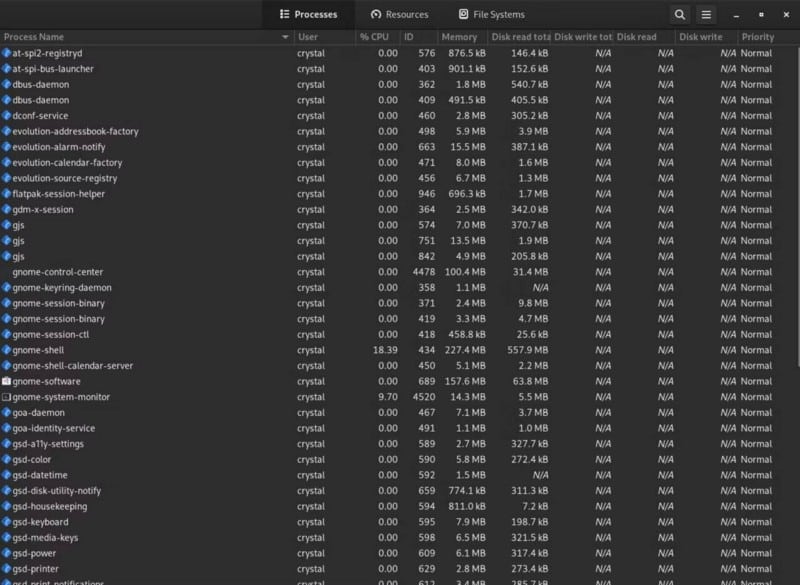Open the hamburger menu in the header bar
Screen dimensions: 800x585
(x=706, y=14)
